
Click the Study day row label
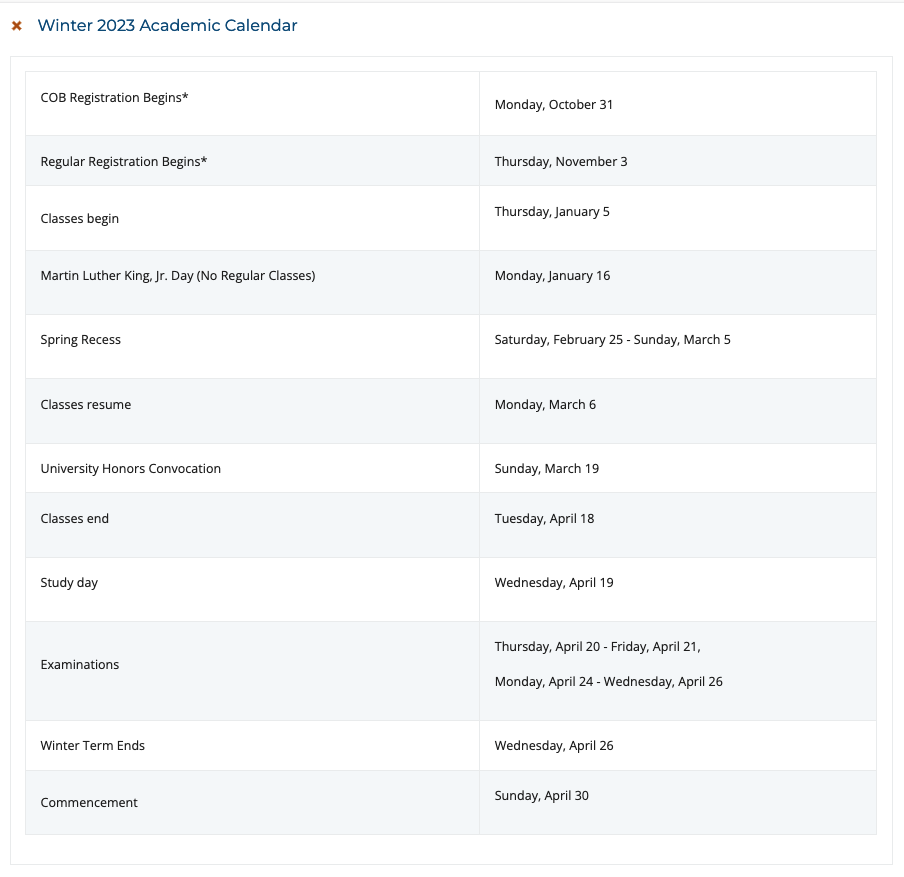(x=69, y=582)
